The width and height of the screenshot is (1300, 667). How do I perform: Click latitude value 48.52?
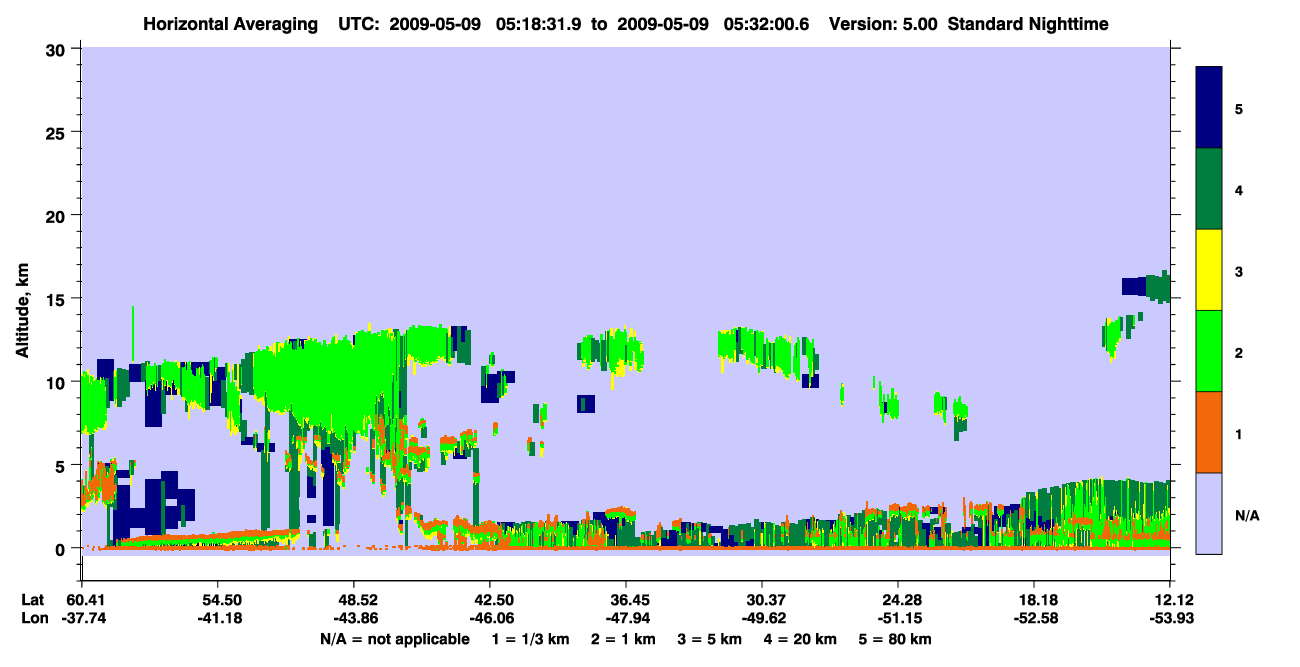[x=353, y=600]
